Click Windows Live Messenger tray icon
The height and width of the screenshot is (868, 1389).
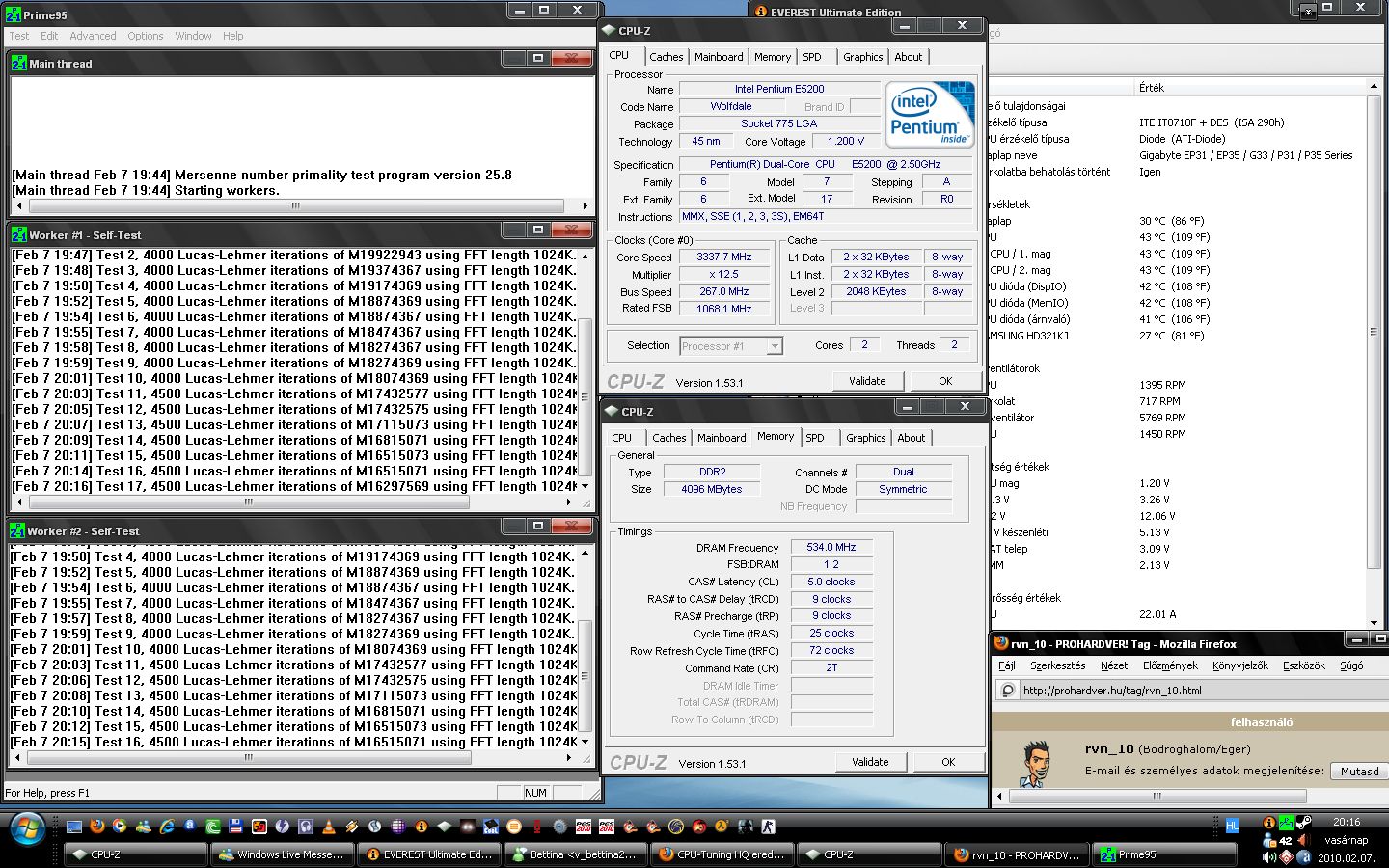pos(1269,840)
